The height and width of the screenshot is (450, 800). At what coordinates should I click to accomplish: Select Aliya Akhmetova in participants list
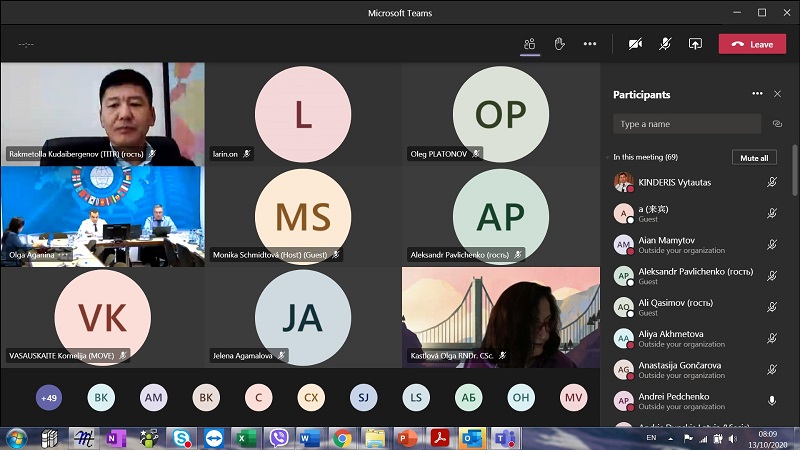pos(680,338)
